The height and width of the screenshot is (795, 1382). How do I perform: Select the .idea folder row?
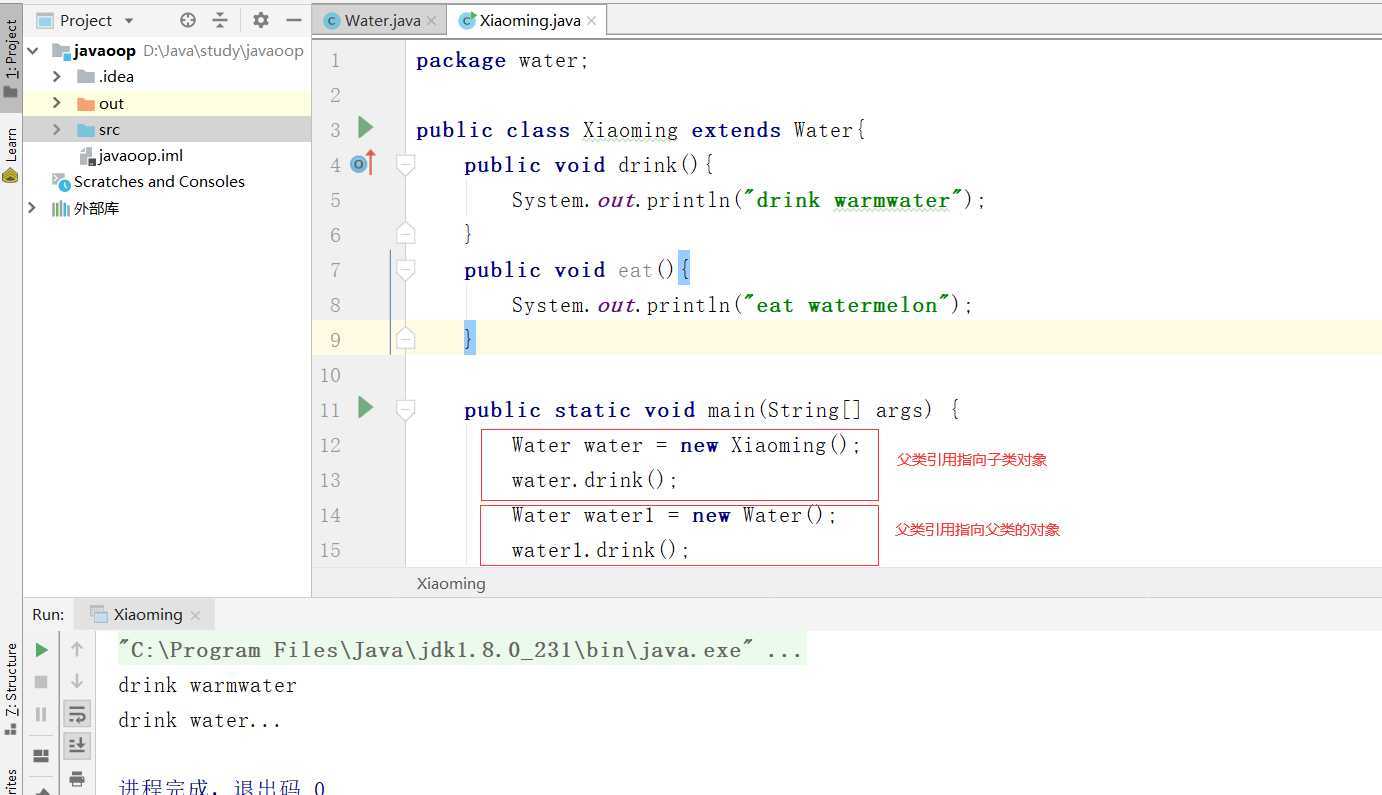pyautogui.click(x=167, y=76)
